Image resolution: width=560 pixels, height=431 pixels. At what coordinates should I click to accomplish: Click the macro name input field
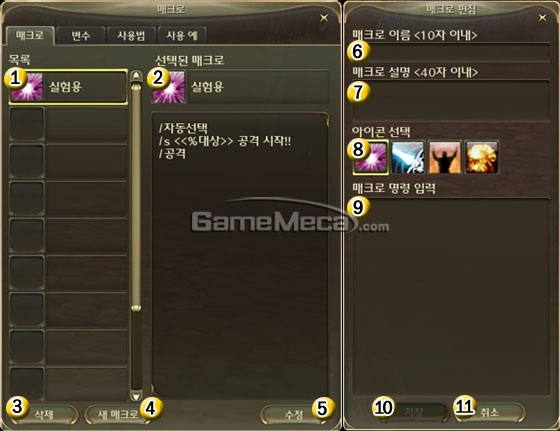[451, 52]
